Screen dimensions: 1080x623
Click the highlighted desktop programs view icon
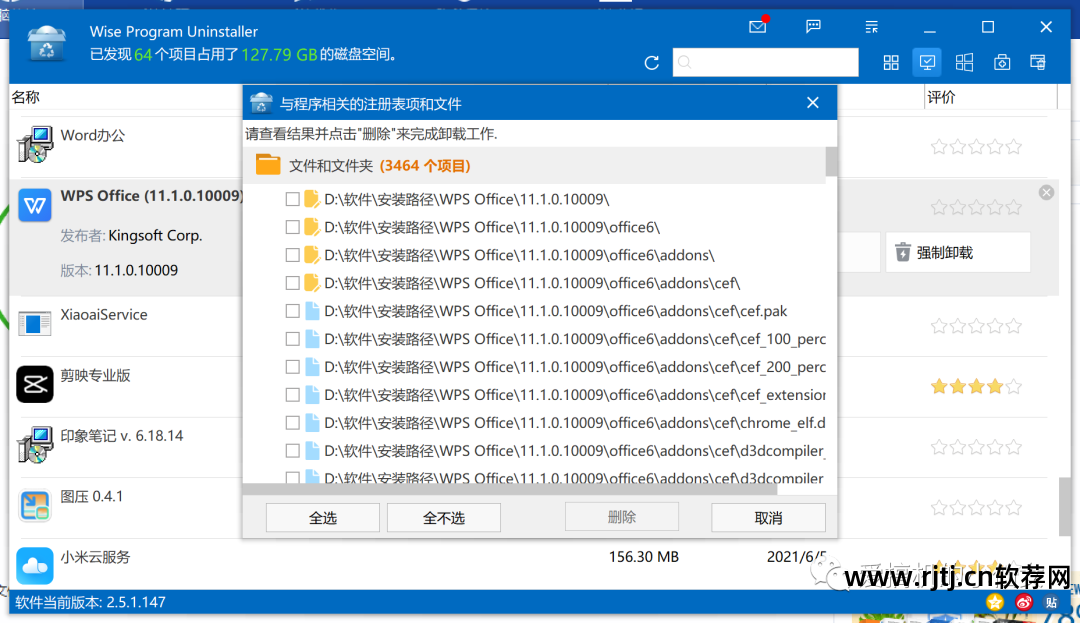pos(927,62)
